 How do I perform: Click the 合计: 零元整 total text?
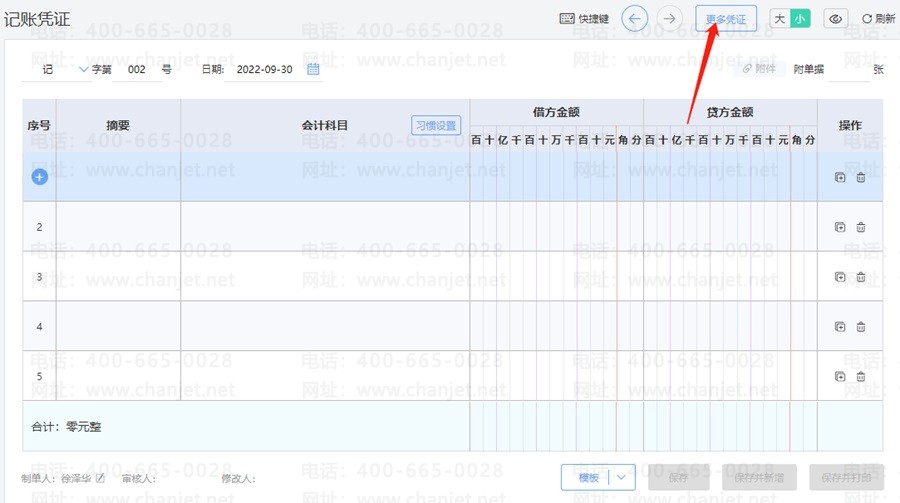tap(66, 427)
